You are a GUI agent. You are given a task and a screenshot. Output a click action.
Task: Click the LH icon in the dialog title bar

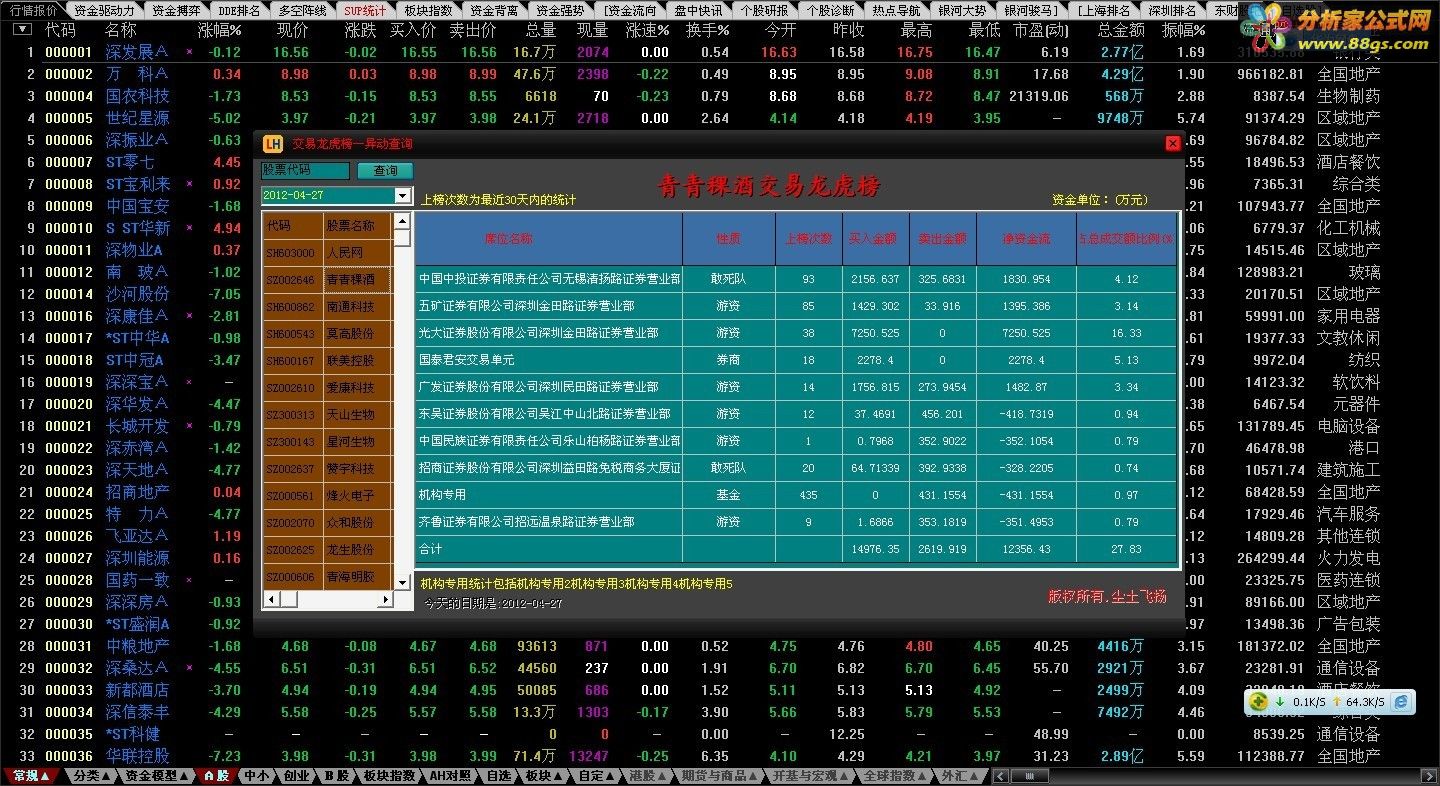pyautogui.click(x=271, y=144)
